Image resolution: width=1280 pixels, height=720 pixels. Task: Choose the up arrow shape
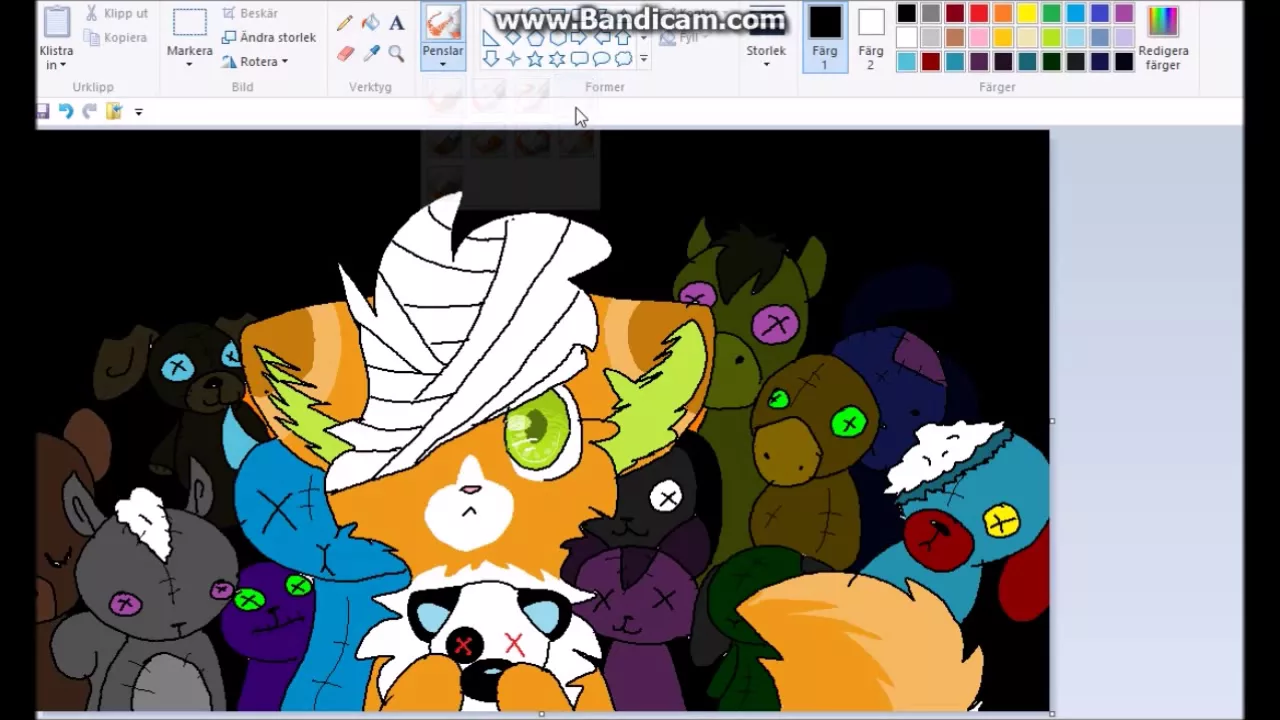(x=622, y=38)
